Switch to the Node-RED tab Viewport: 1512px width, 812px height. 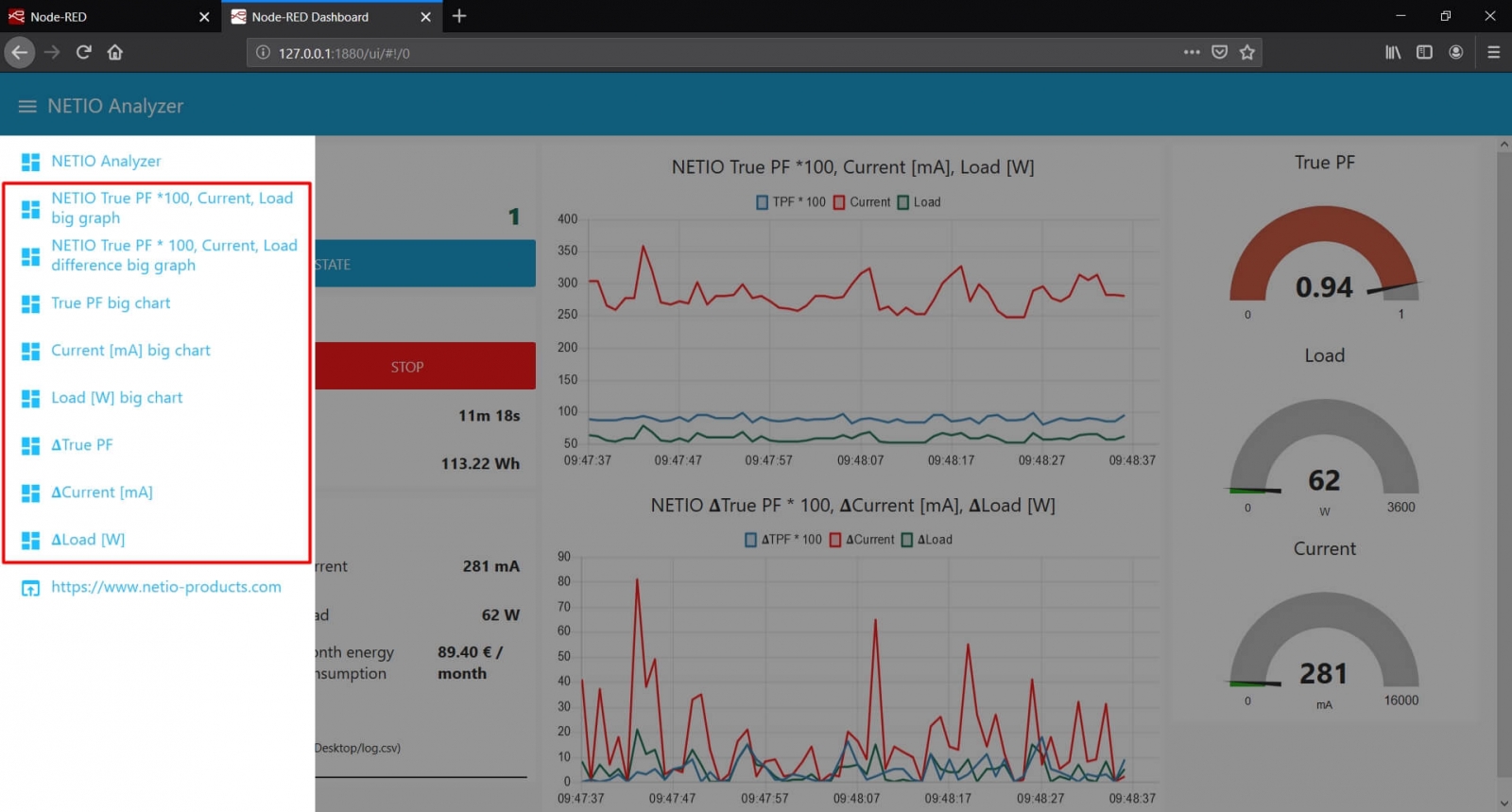110,17
